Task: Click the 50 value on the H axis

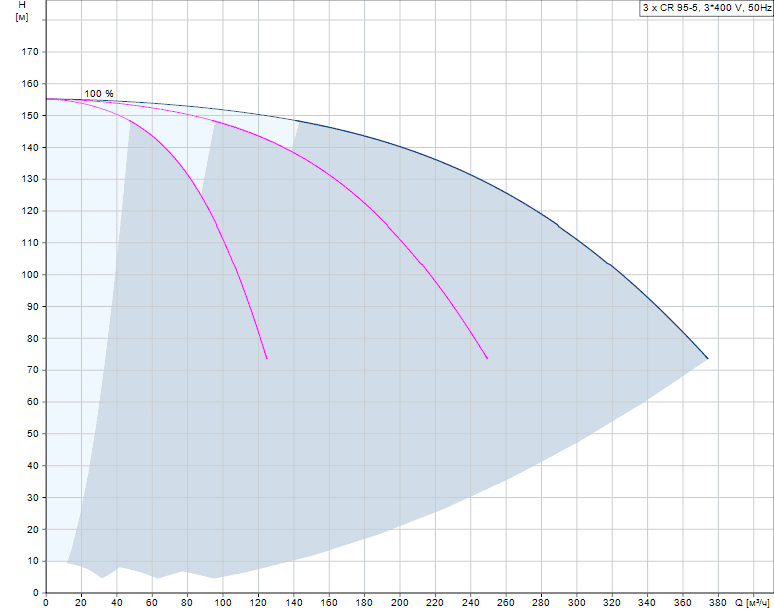Action: coord(33,434)
